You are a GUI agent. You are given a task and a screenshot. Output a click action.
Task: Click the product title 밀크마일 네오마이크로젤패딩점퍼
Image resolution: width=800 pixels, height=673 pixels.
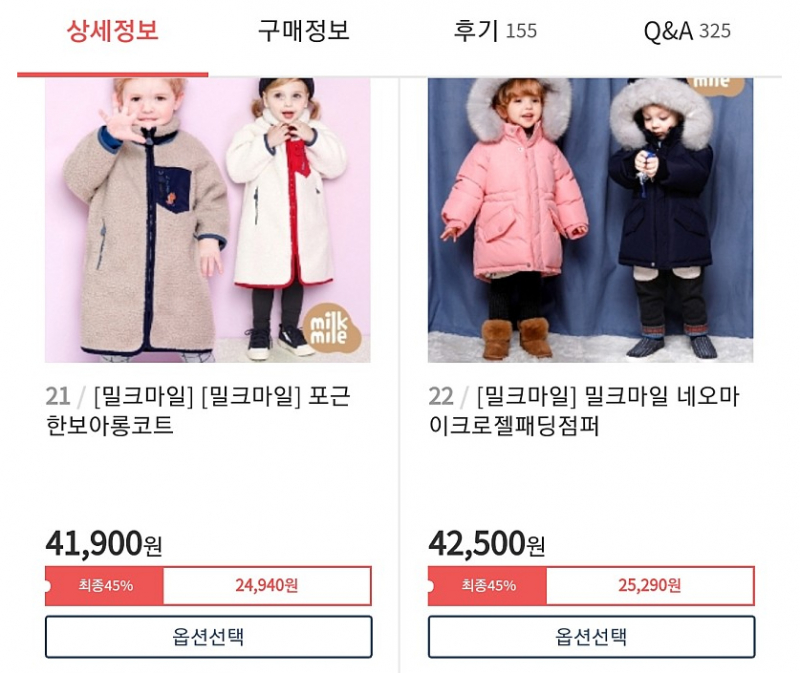(x=583, y=410)
